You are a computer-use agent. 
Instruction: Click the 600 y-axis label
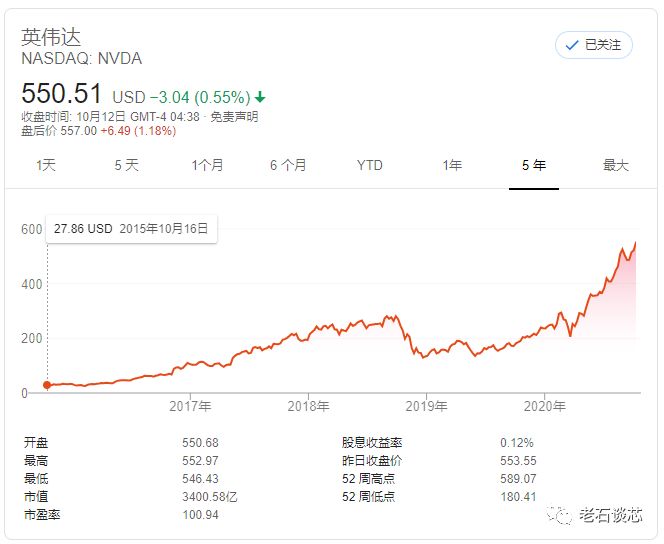pyautogui.click(x=32, y=229)
